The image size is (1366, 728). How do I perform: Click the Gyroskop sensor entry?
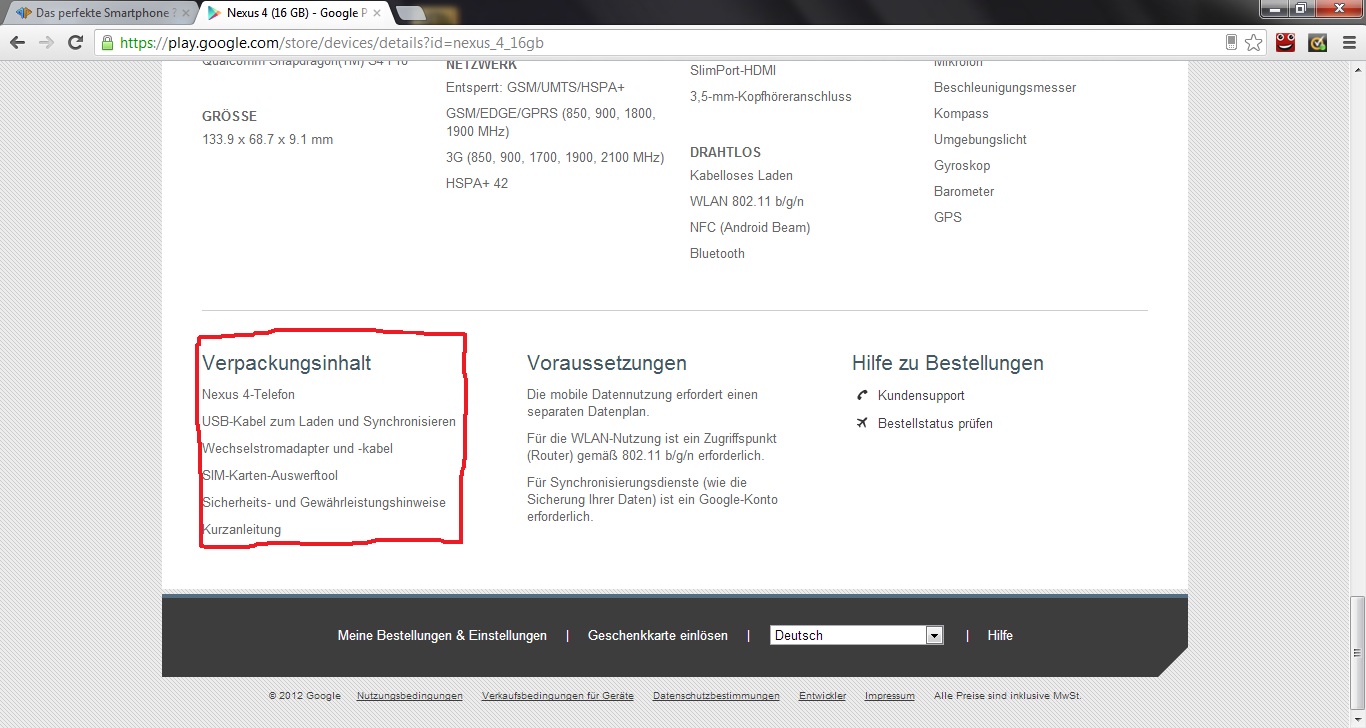pyautogui.click(x=964, y=166)
